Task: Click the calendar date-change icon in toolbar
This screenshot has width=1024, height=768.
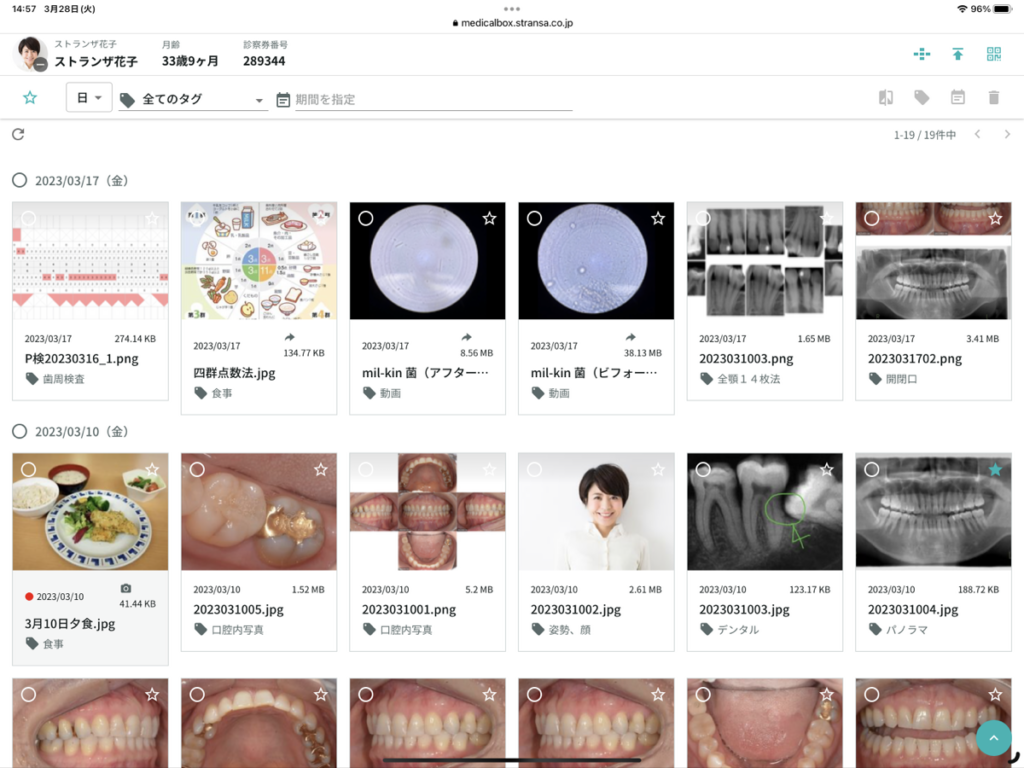Action: 957,98
